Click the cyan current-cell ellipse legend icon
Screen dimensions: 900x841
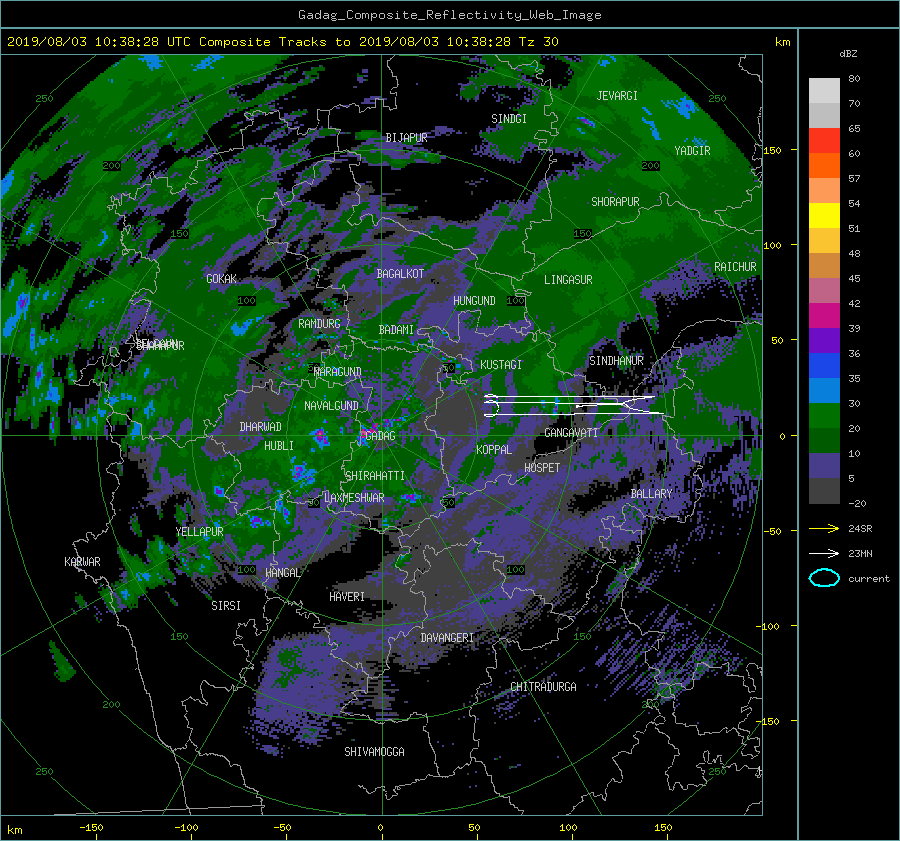(x=824, y=578)
